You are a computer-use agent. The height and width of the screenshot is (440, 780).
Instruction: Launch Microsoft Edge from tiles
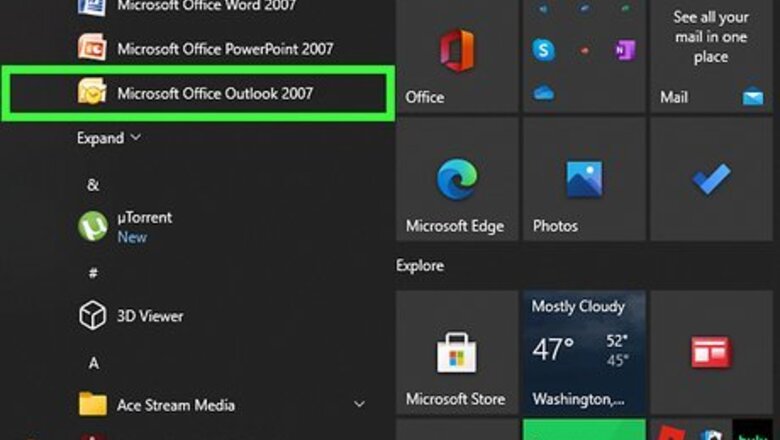457,179
